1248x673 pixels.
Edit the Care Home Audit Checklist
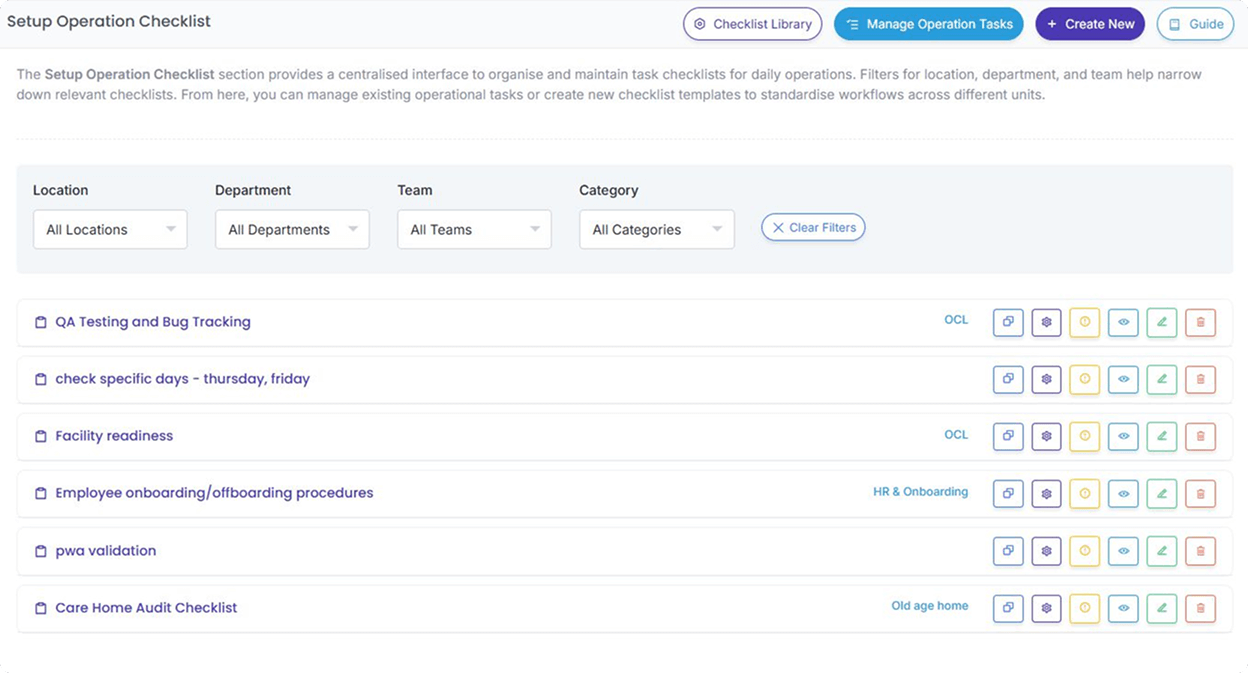1162,608
